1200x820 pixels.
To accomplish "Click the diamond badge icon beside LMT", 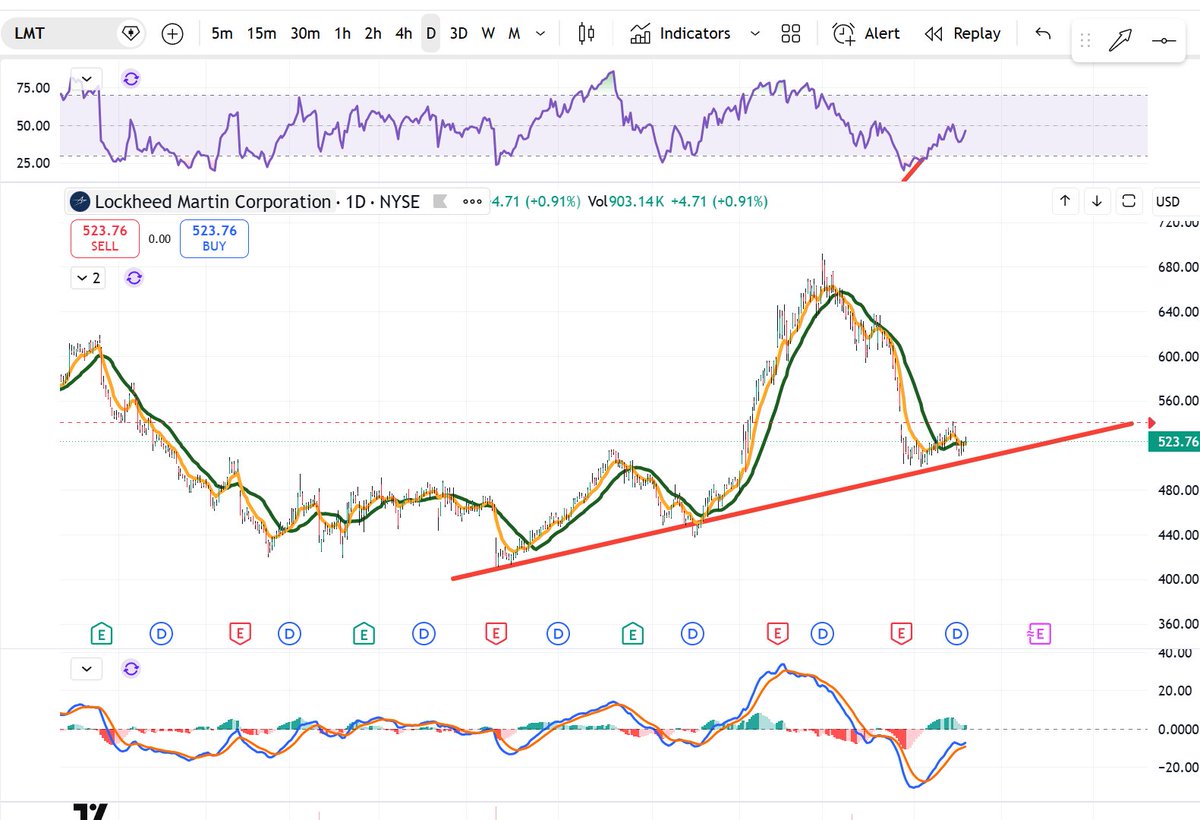I will (x=129, y=33).
